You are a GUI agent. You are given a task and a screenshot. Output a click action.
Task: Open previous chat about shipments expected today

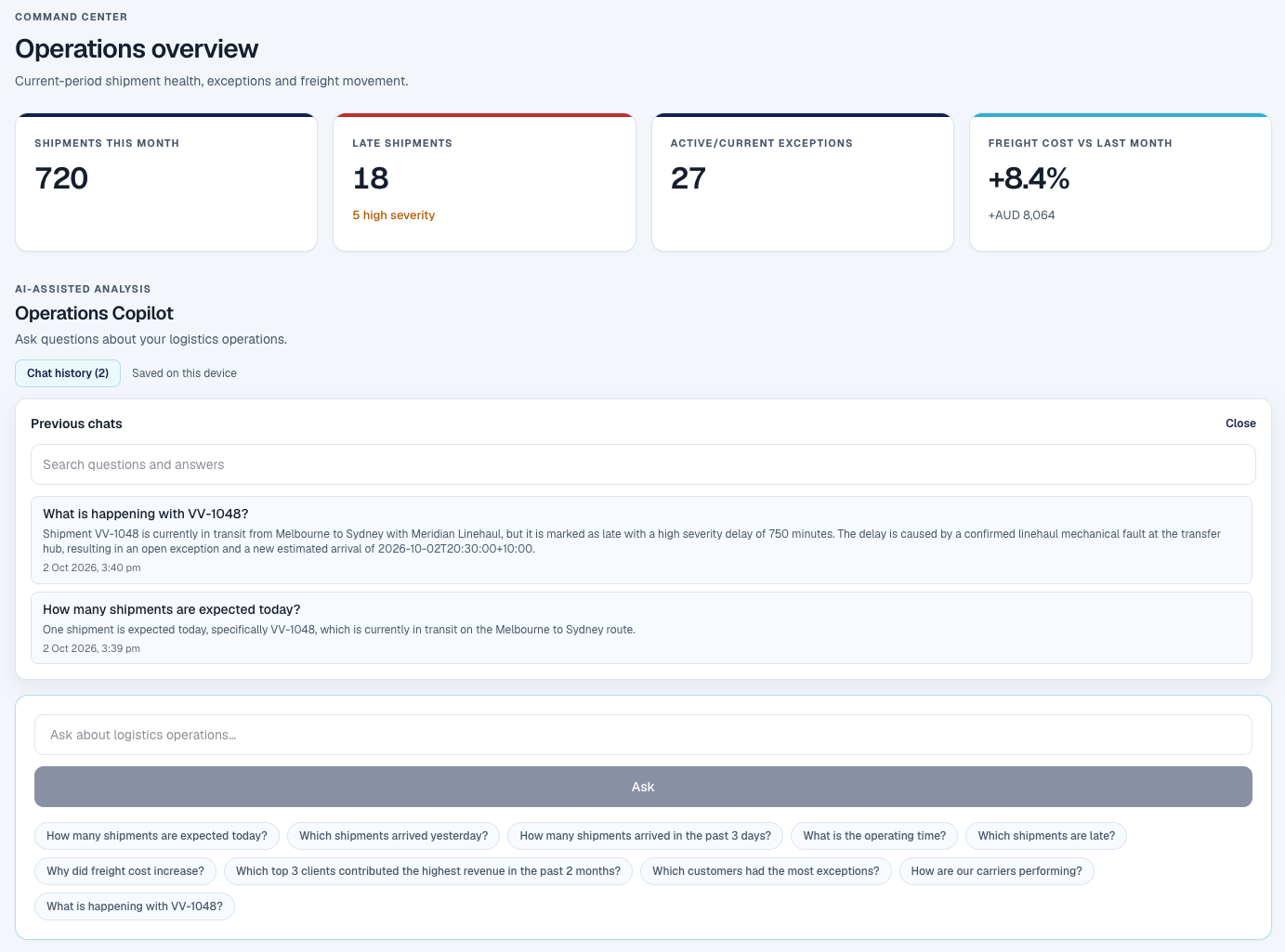click(x=641, y=628)
